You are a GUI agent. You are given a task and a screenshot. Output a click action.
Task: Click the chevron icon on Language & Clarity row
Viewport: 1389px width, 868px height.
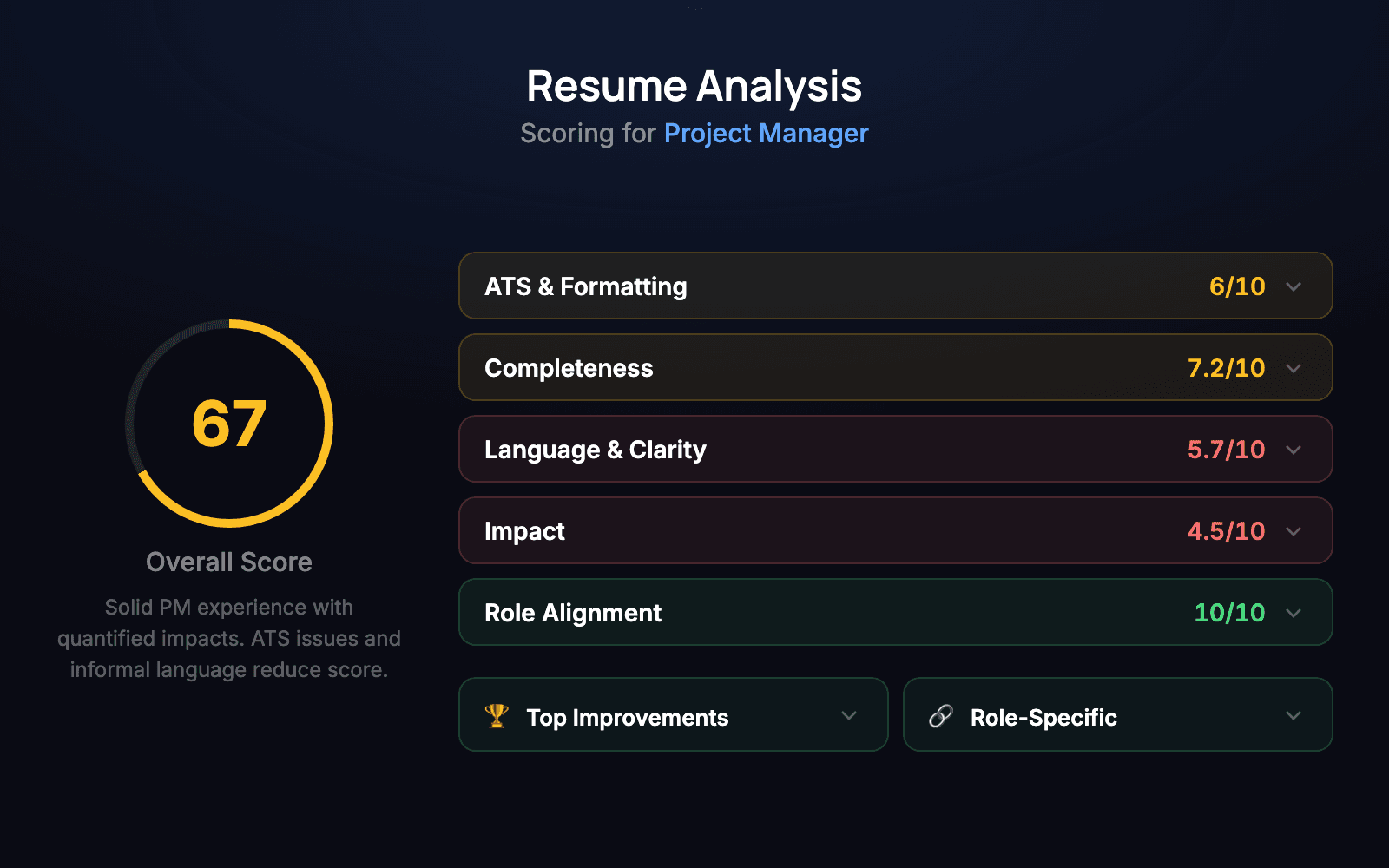point(1294,449)
